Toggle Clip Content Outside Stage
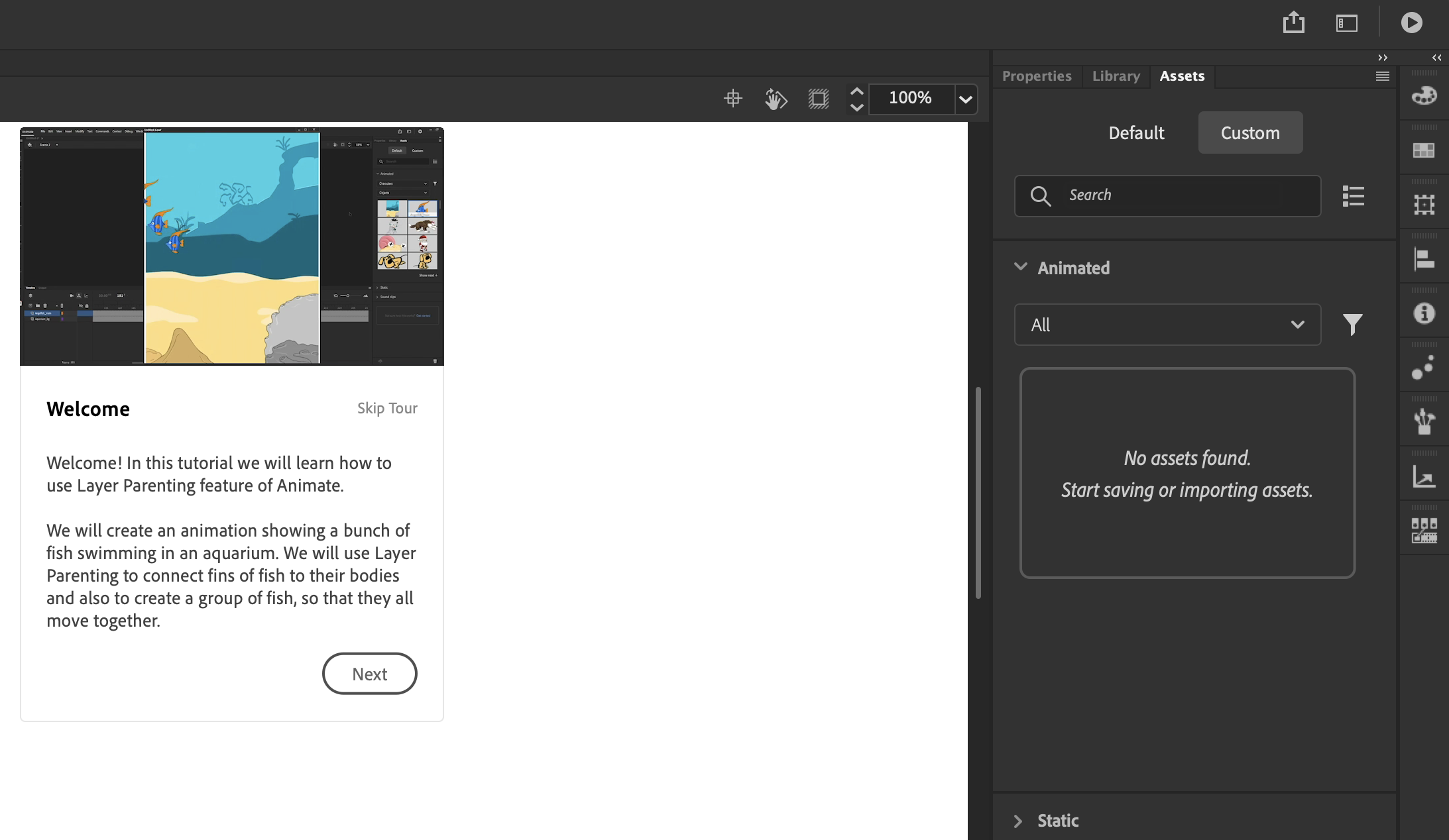 pyautogui.click(x=819, y=98)
